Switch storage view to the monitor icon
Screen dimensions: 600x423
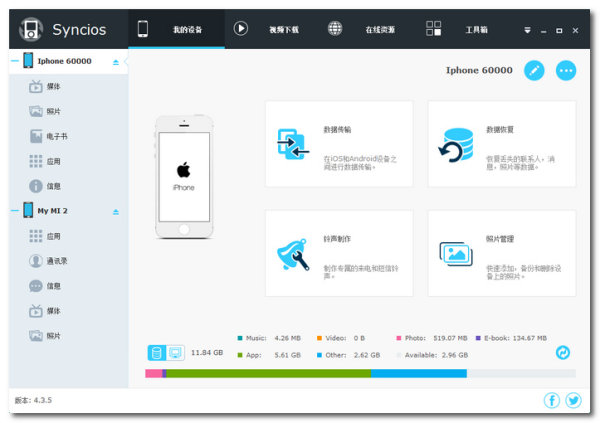[175, 352]
